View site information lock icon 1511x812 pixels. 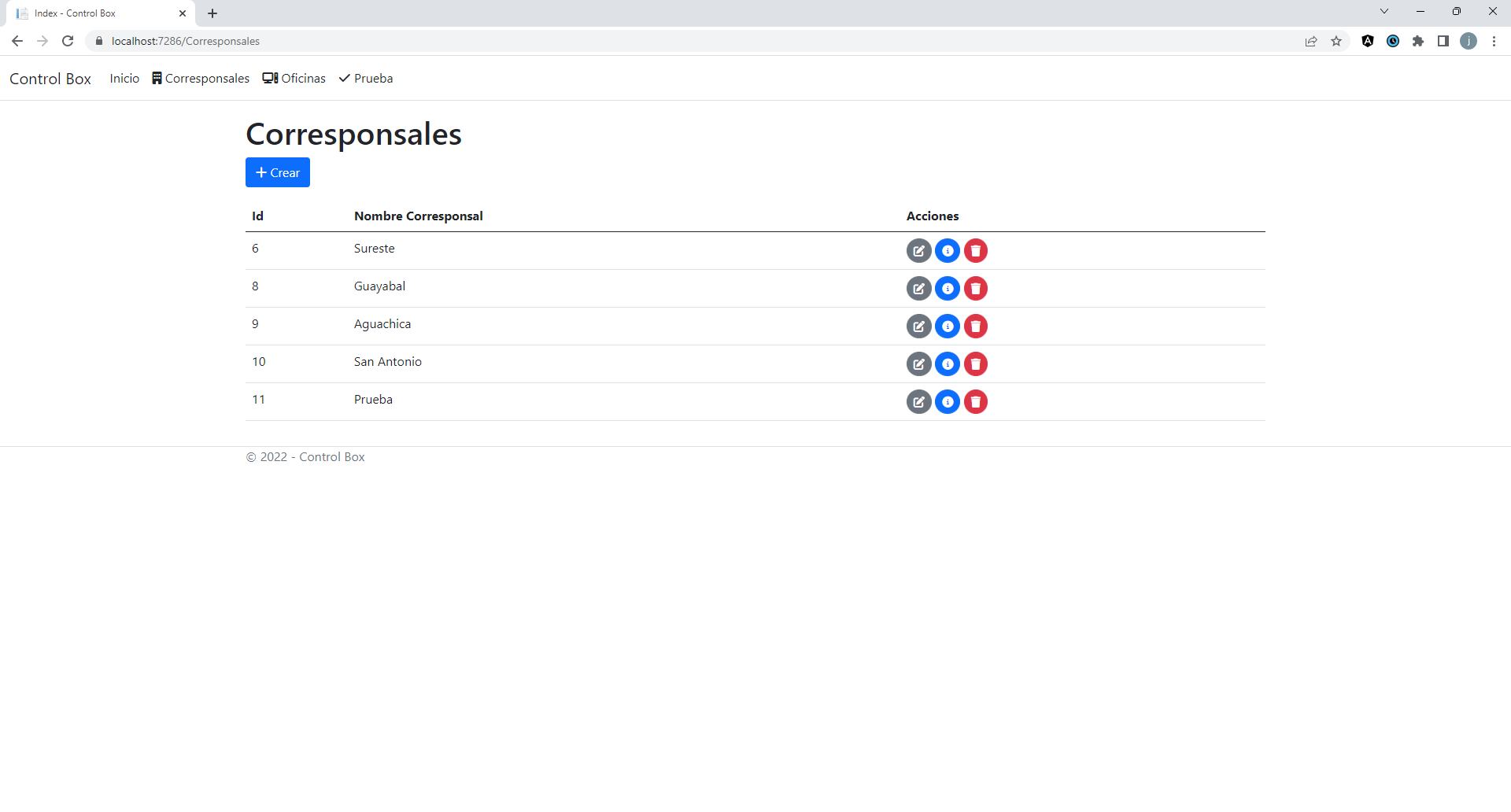tap(99, 41)
